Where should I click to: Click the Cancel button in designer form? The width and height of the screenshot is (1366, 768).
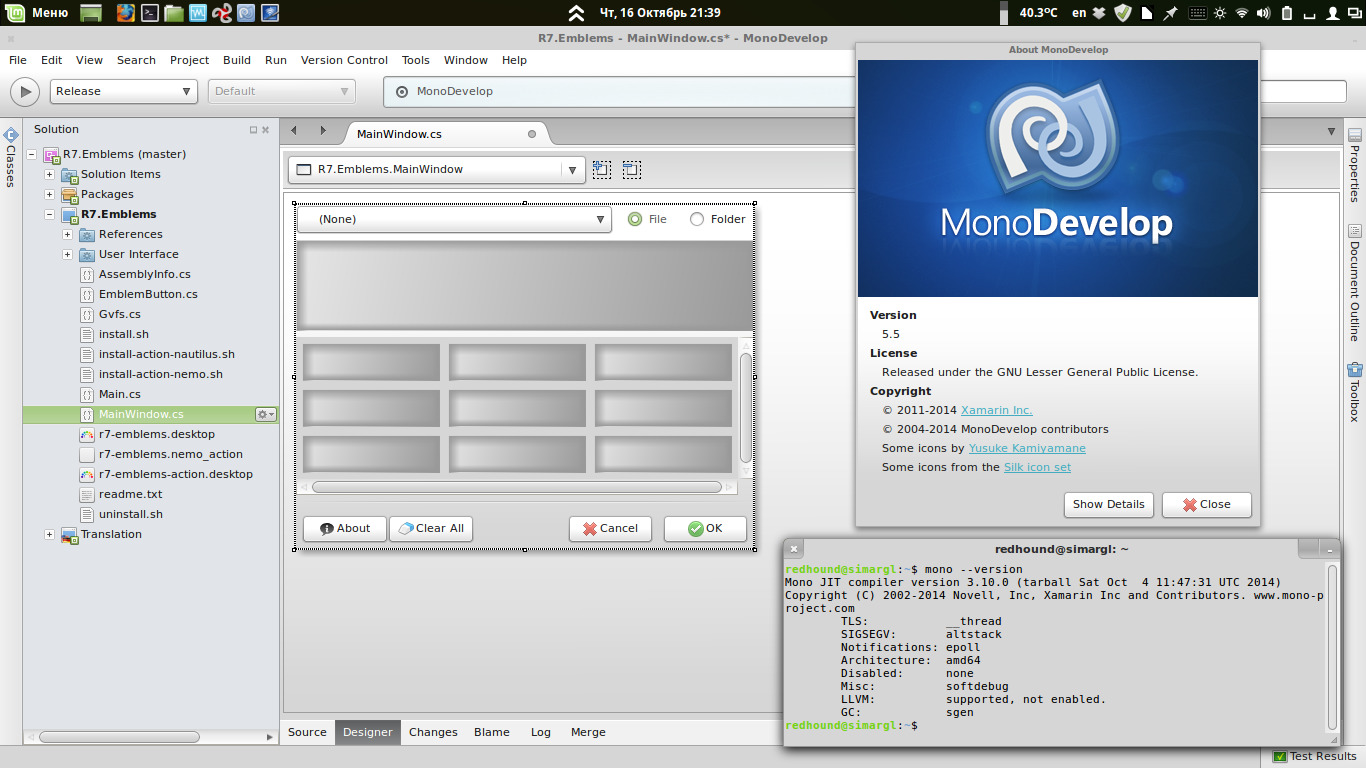click(x=610, y=528)
